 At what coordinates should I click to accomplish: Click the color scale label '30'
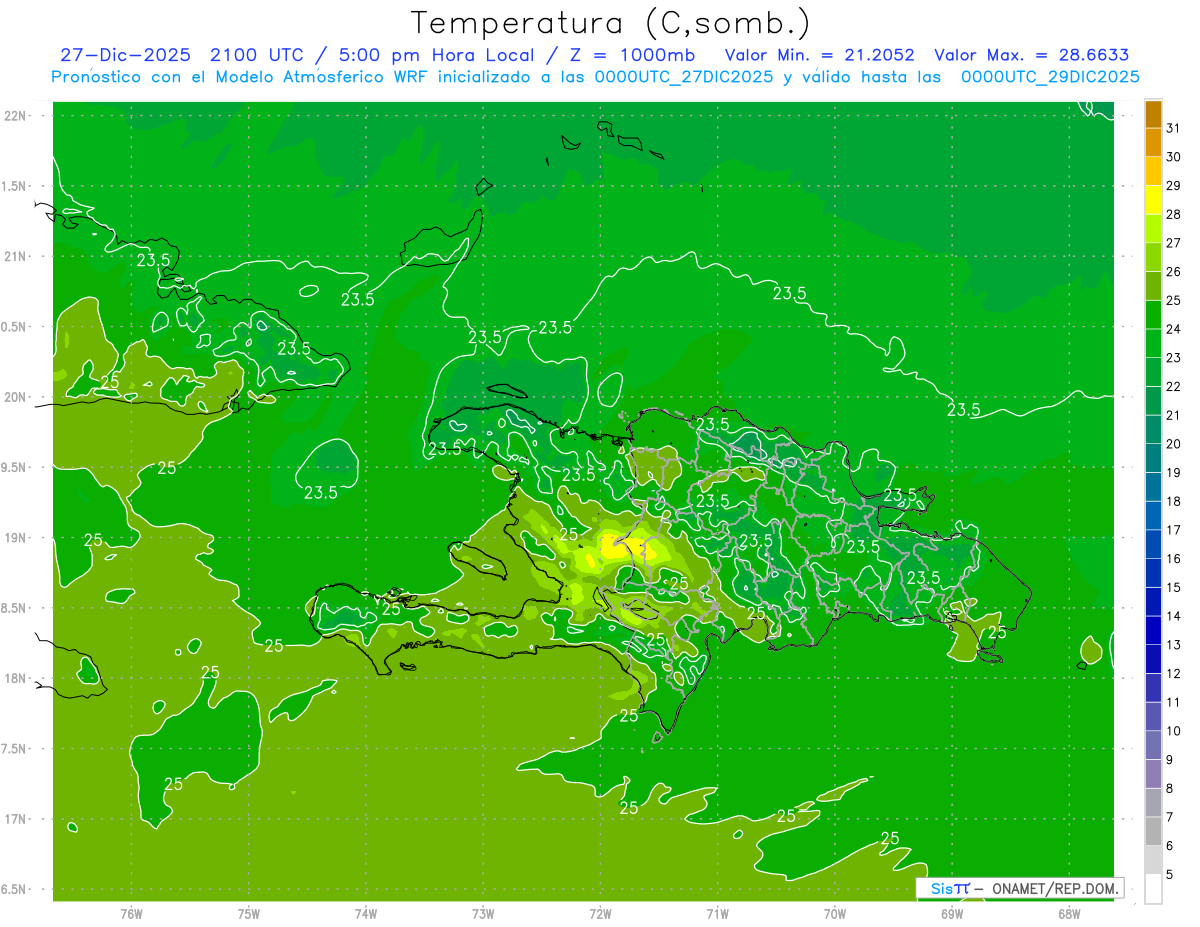(1173, 157)
